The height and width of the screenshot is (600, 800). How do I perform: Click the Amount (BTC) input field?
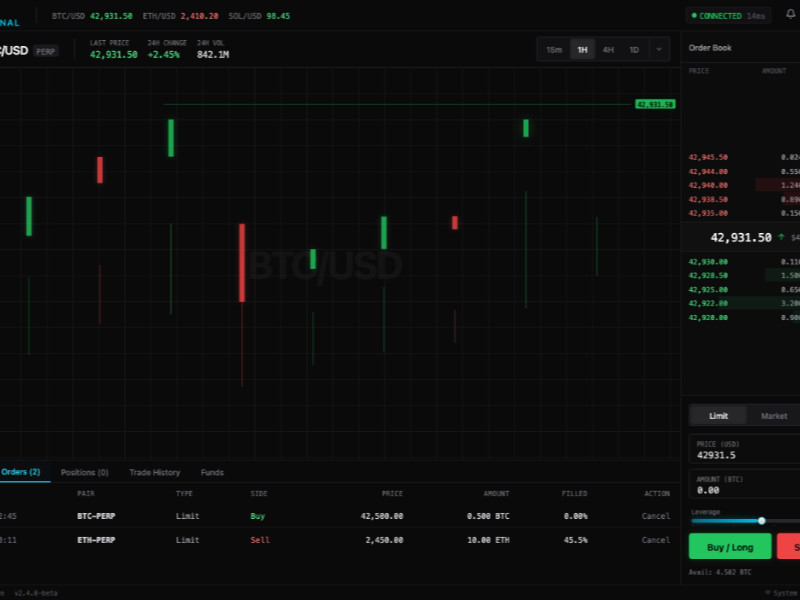[x=745, y=490]
